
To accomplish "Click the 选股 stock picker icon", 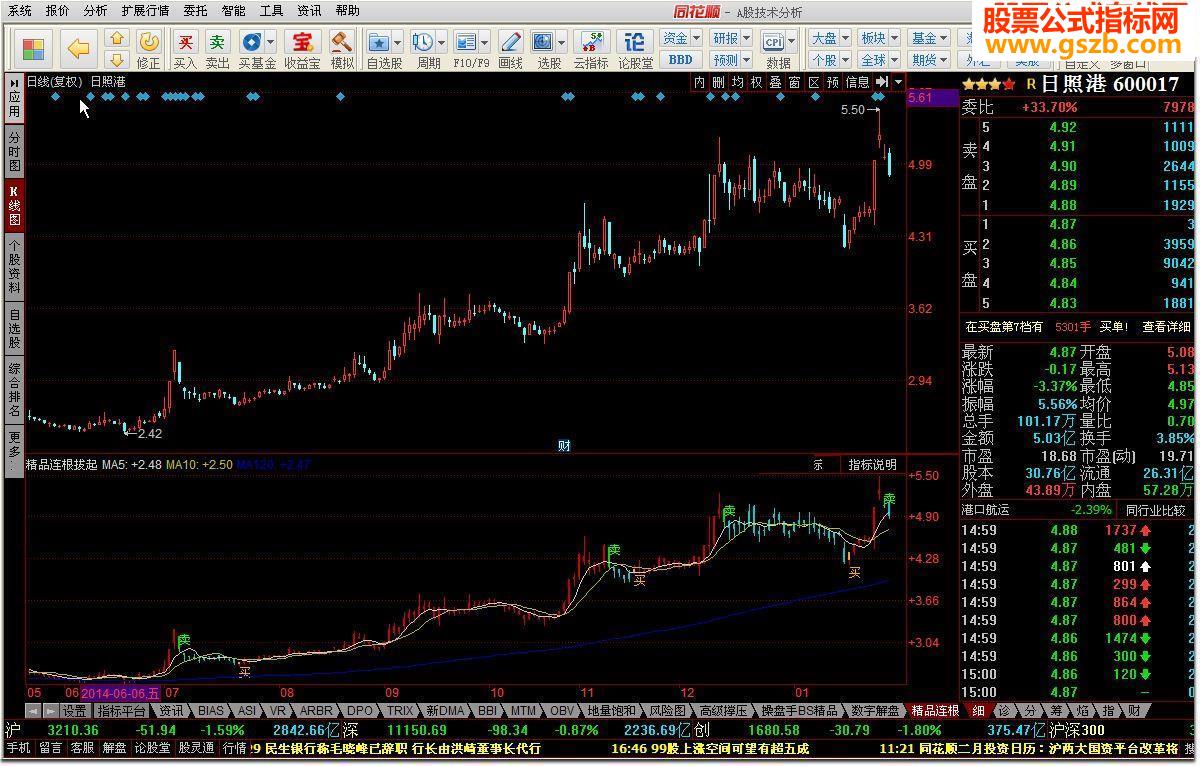I will click(x=543, y=42).
